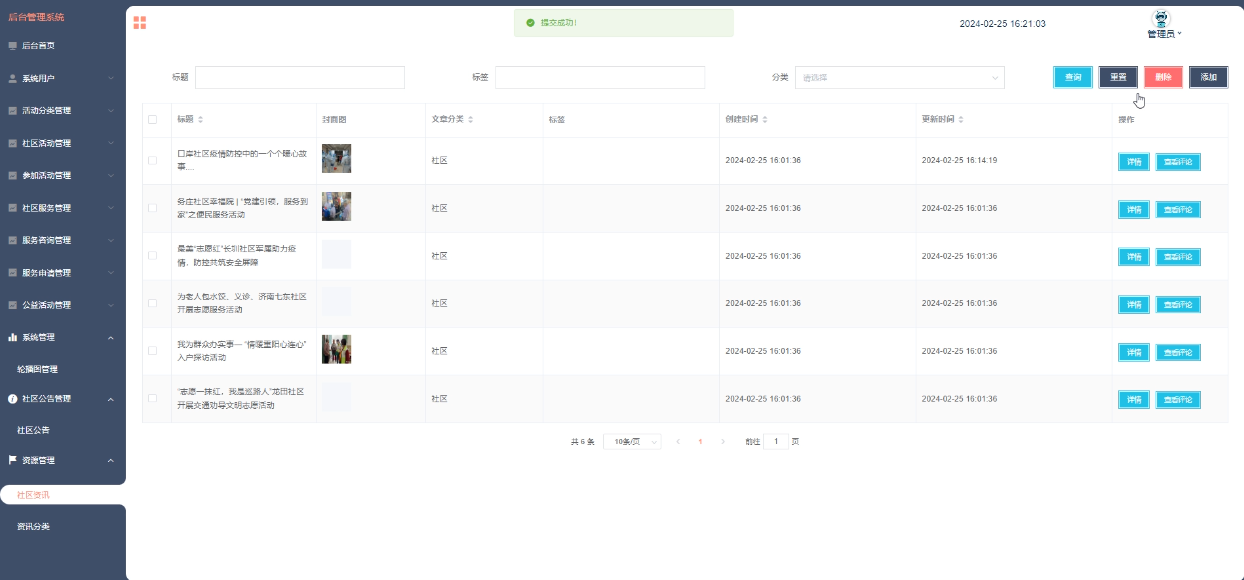Open the 管理员 account dropdown
The image size is (1244, 580).
tap(1164, 34)
